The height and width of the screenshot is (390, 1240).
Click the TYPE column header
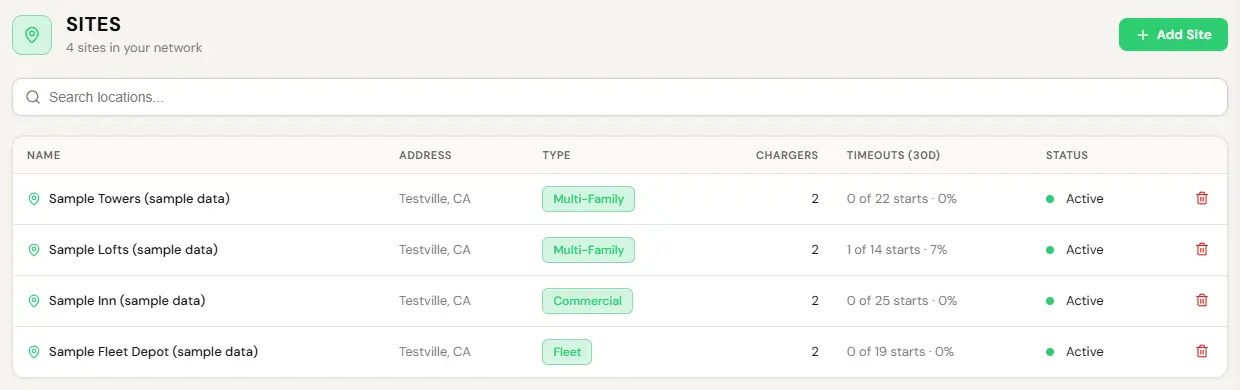[556, 156]
